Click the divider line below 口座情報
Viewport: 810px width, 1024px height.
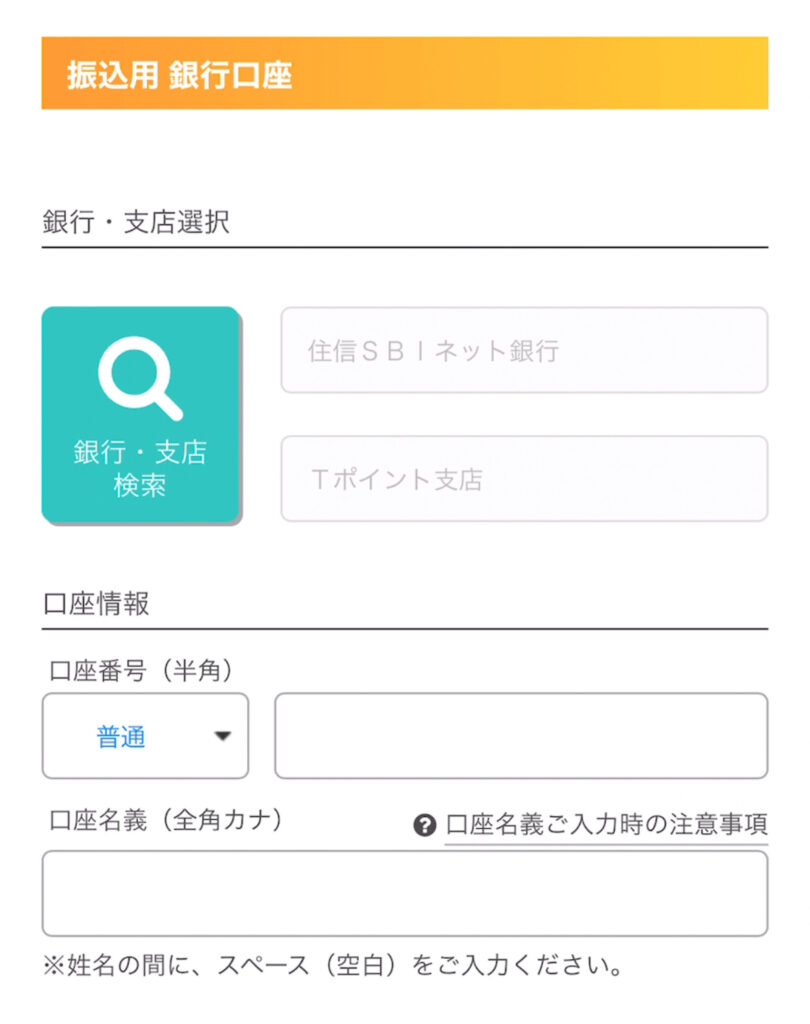click(404, 629)
